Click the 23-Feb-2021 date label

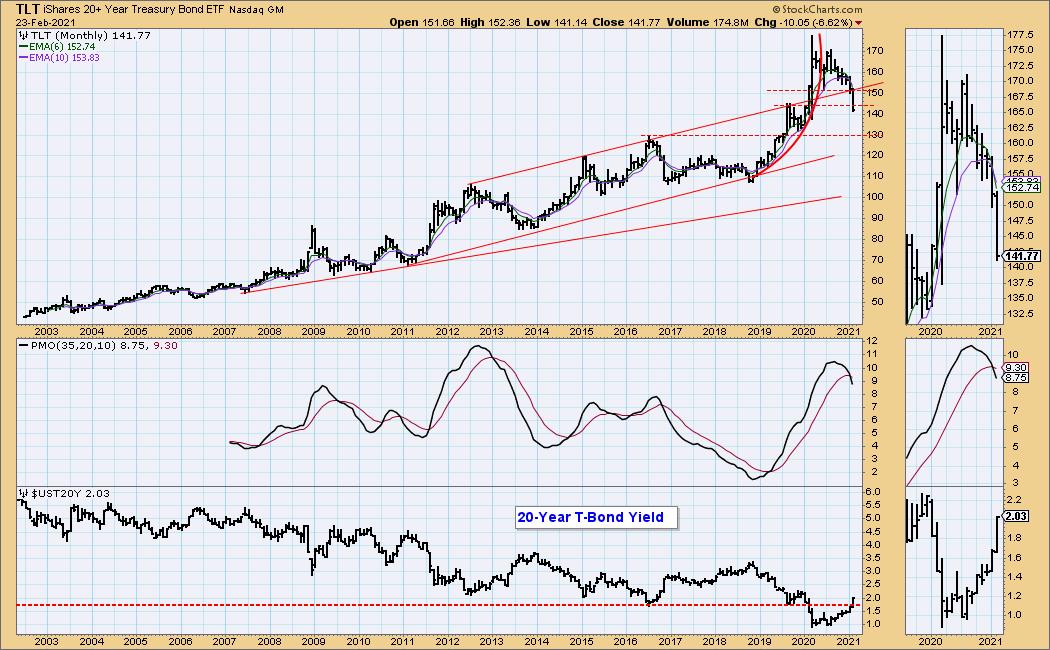pos(46,23)
